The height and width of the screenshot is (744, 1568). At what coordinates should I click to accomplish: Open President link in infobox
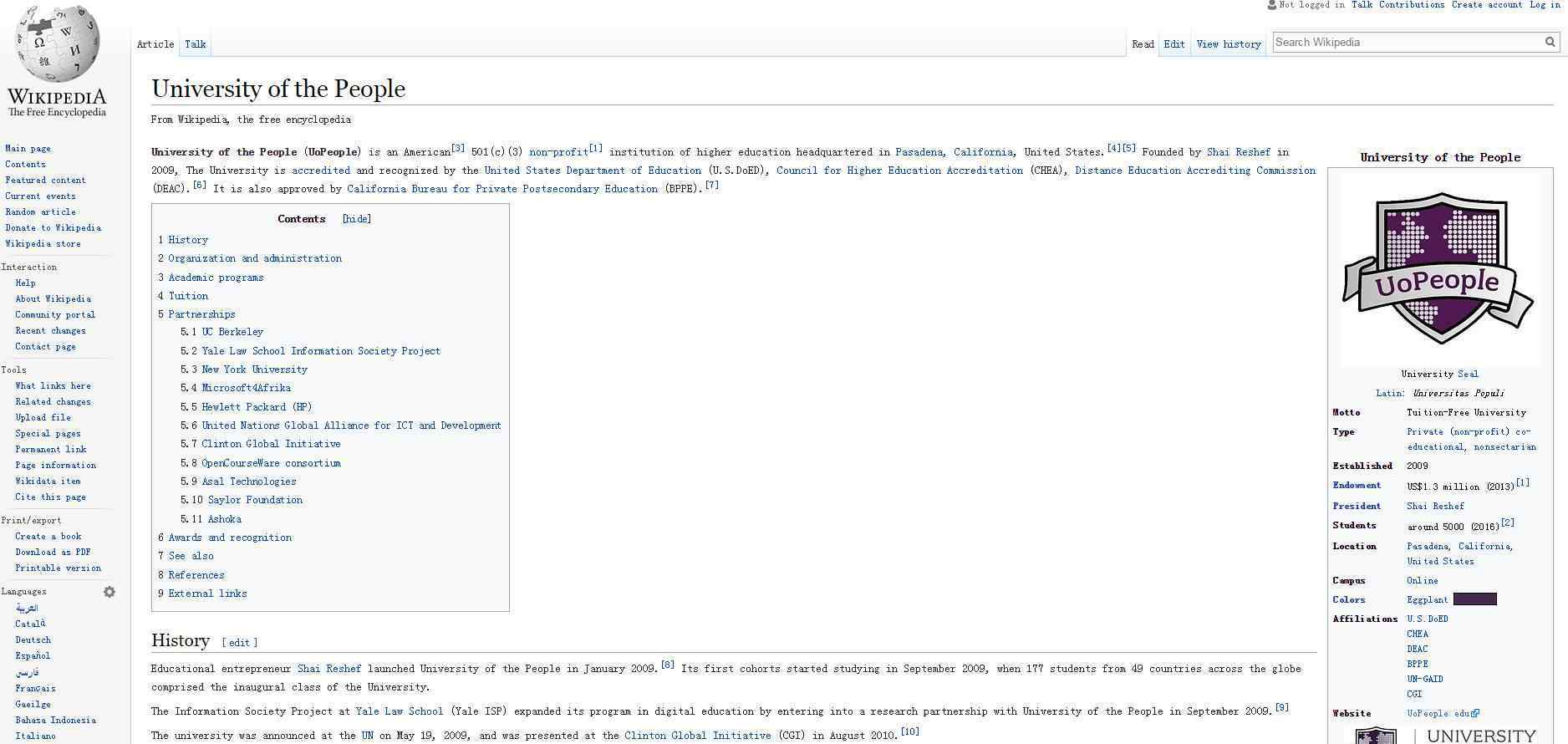click(x=1357, y=507)
